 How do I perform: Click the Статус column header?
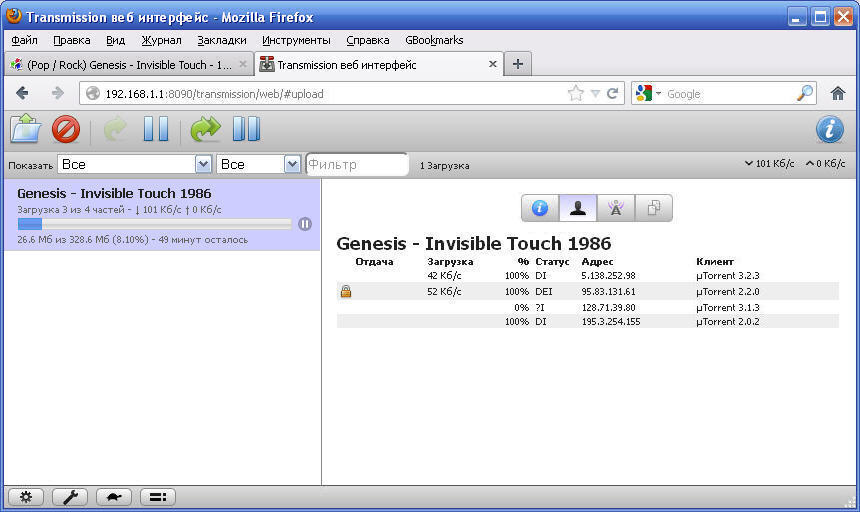pyautogui.click(x=552, y=261)
